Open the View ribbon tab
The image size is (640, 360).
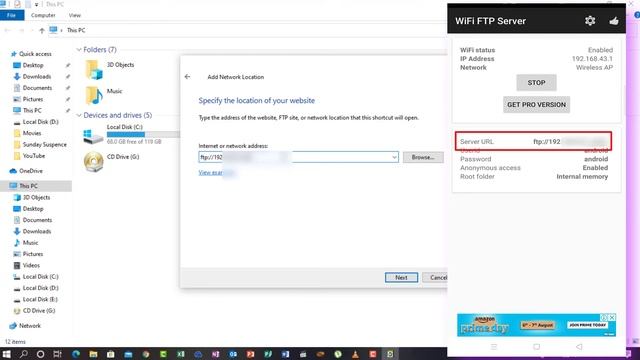(x=75, y=15)
